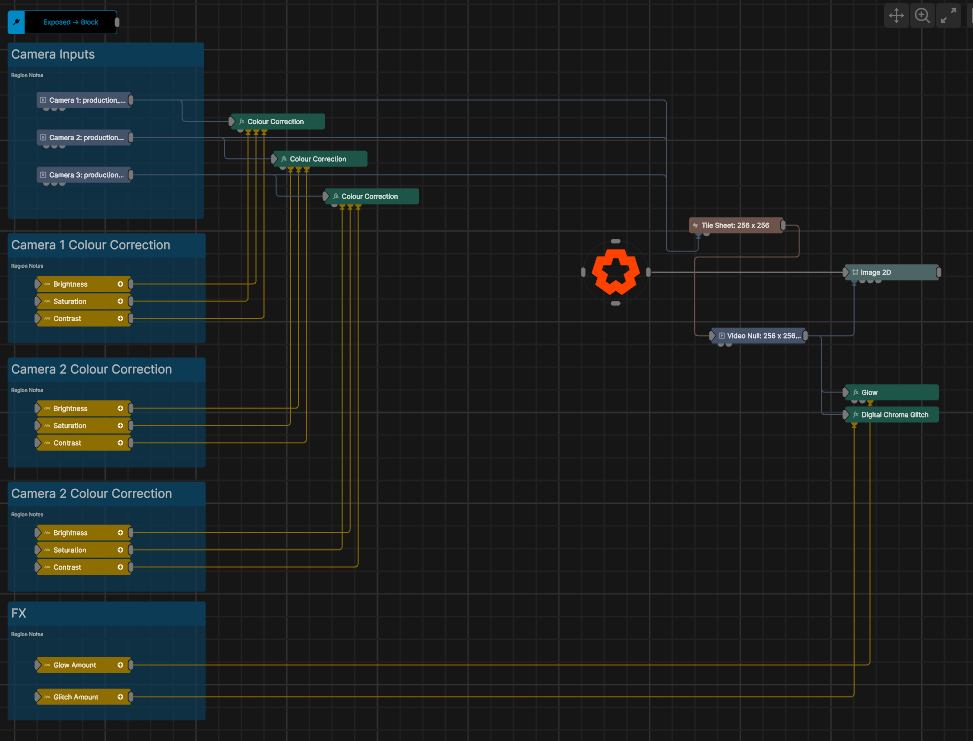Select the Tile Sheet: 256 x 256 node

coord(735,226)
